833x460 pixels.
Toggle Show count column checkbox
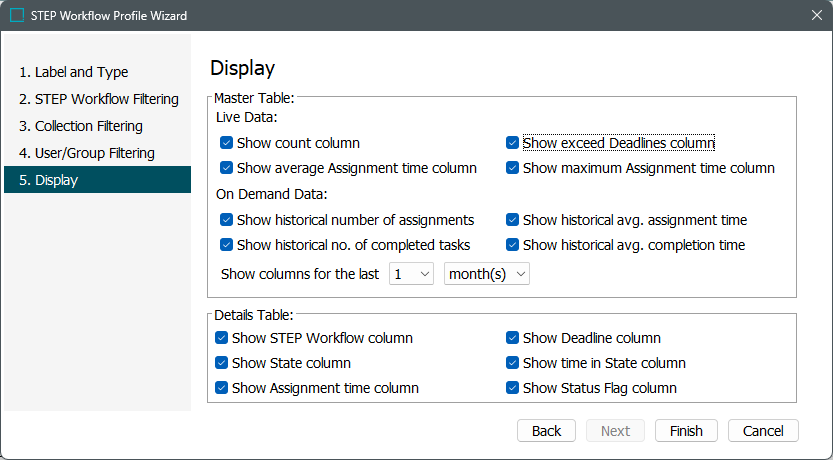227,143
